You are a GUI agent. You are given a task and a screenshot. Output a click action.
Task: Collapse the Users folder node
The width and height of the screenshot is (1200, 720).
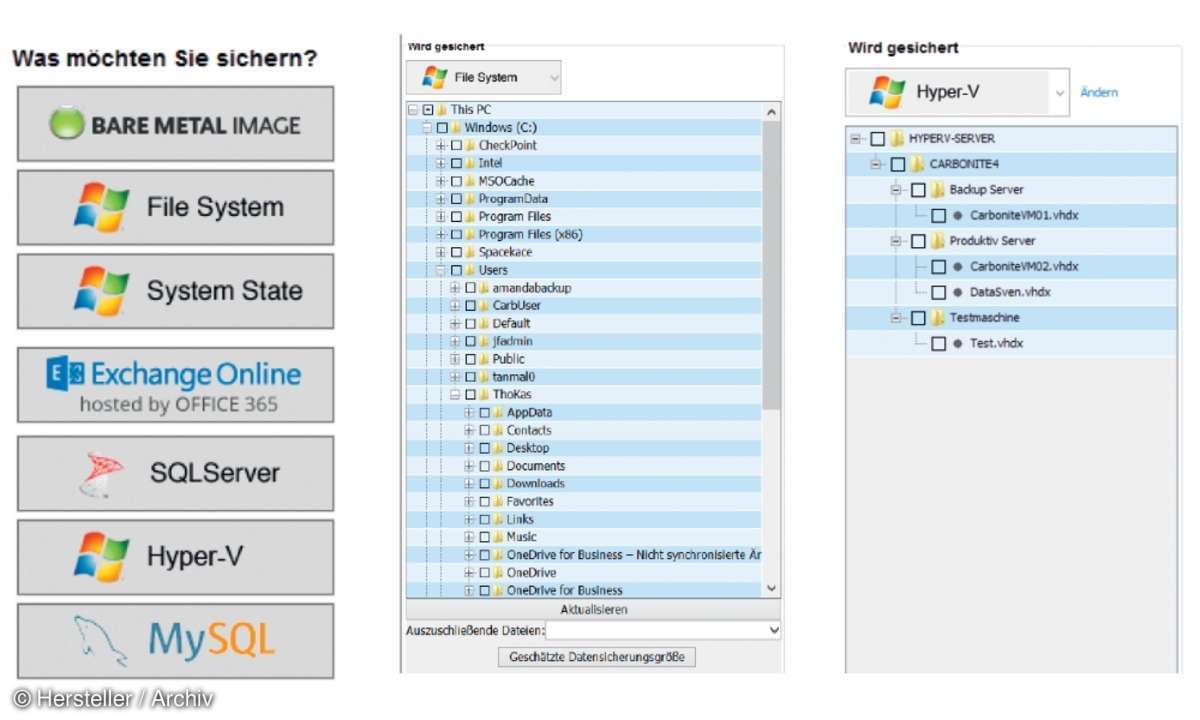click(x=441, y=270)
